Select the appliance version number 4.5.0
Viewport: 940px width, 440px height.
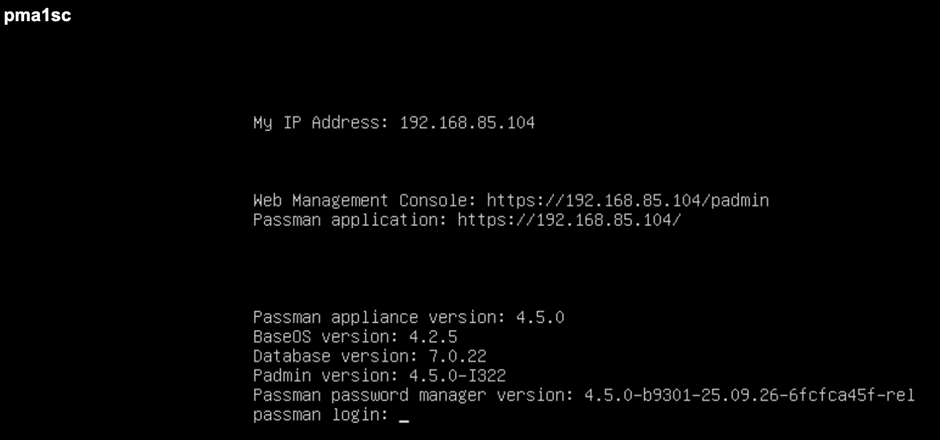pyautogui.click(x=540, y=317)
